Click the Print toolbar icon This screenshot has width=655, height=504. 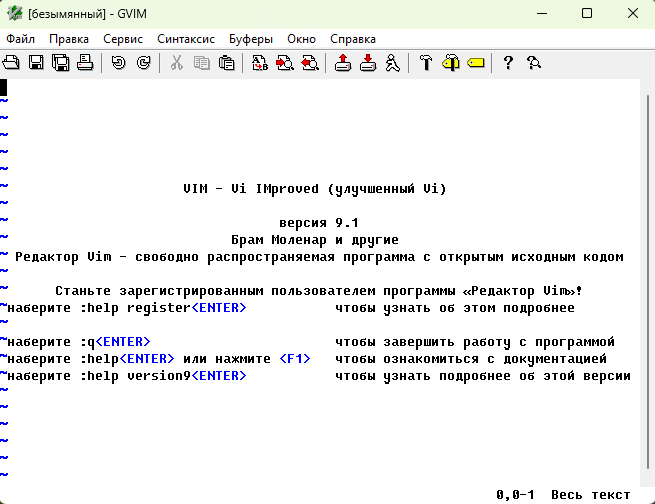coord(85,63)
